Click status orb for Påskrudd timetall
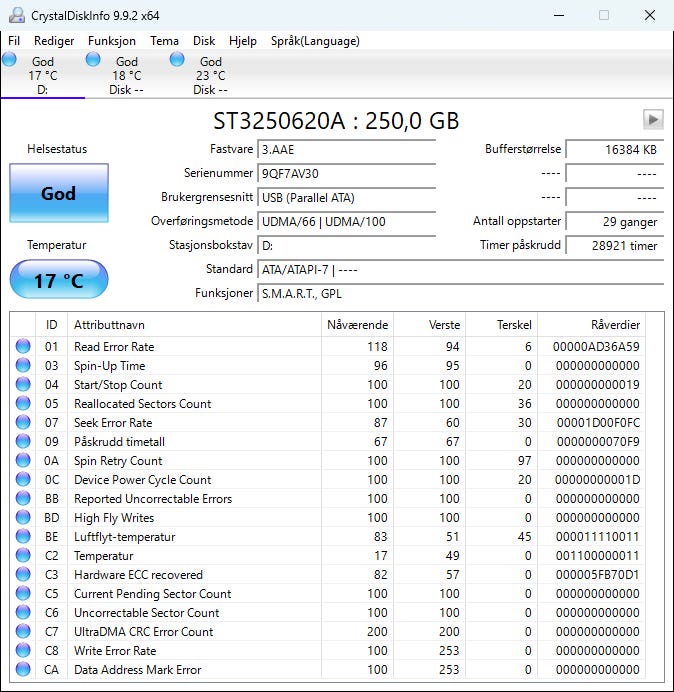This screenshot has width=674, height=692. click(x=23, y=441)
